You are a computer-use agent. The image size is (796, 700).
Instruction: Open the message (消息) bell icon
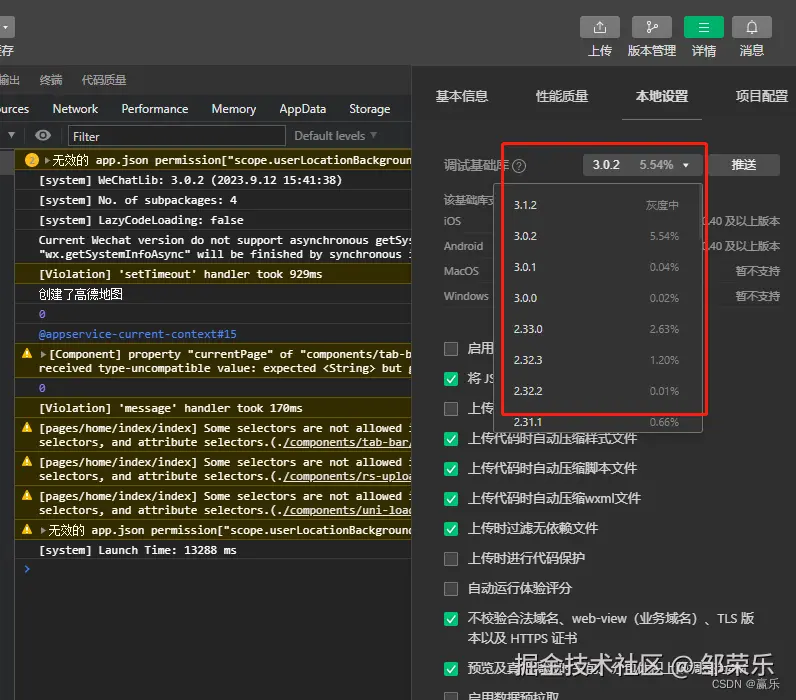(x=752, y=28)
